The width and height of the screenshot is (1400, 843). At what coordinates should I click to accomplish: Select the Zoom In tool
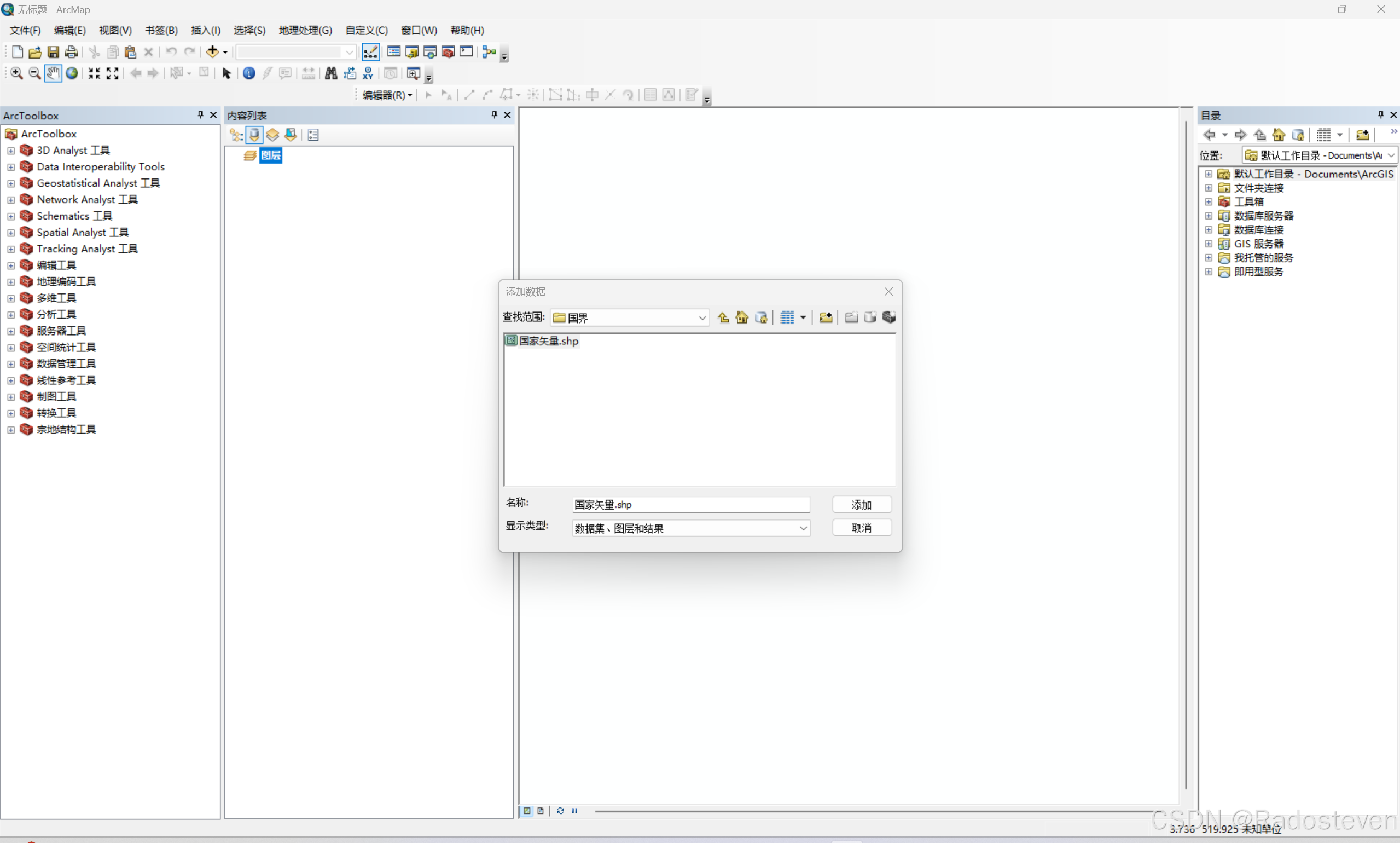(16, 73)
